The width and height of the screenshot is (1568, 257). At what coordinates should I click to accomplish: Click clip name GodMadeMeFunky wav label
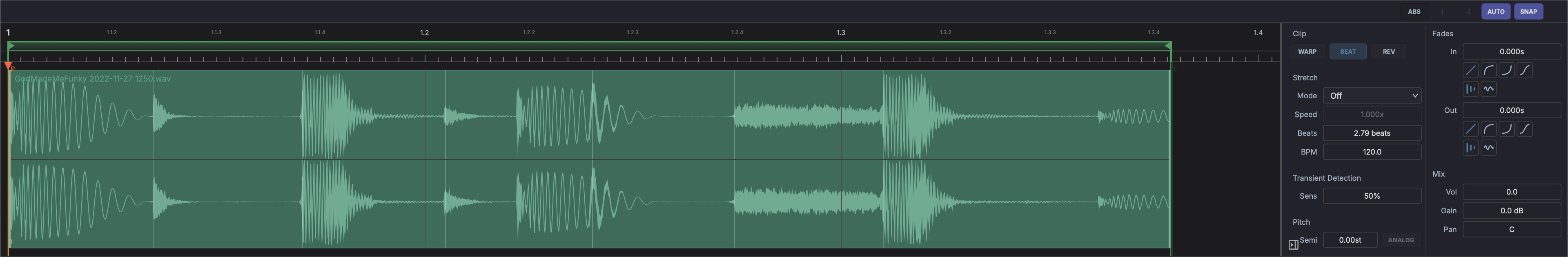click(x=93, y=79)
